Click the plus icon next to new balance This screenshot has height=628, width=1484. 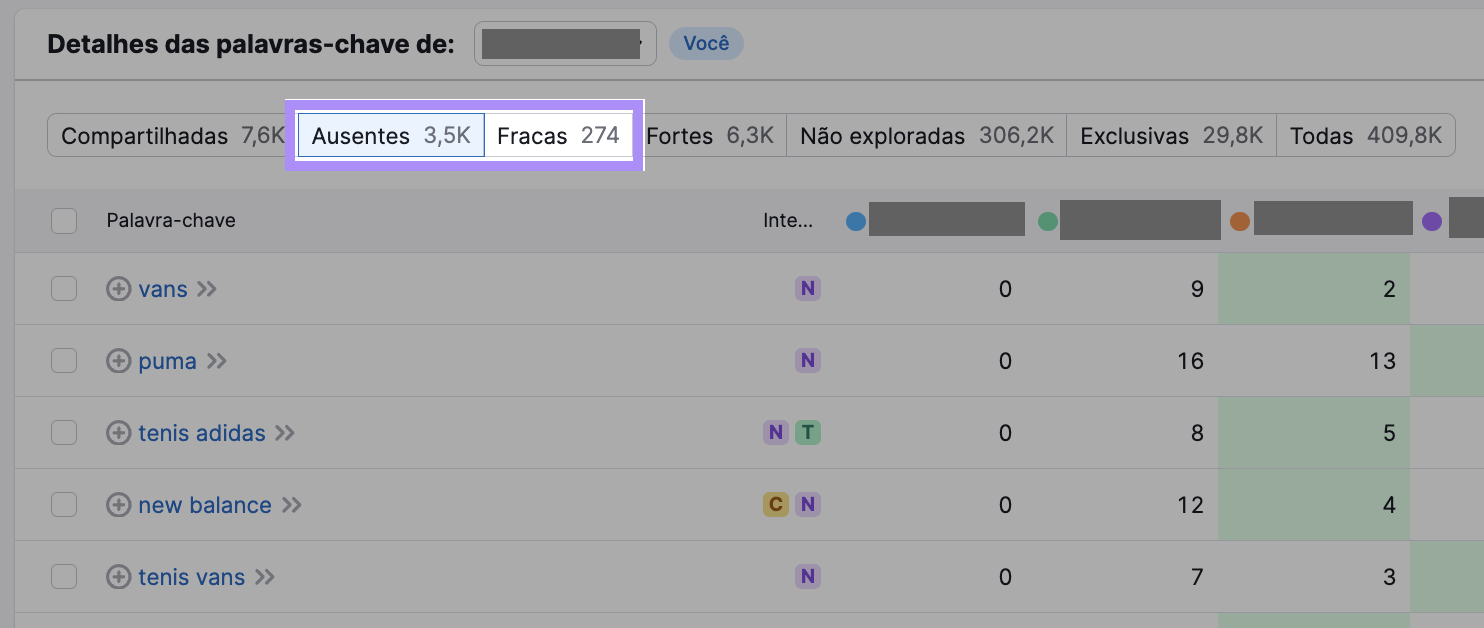(118, 505)
